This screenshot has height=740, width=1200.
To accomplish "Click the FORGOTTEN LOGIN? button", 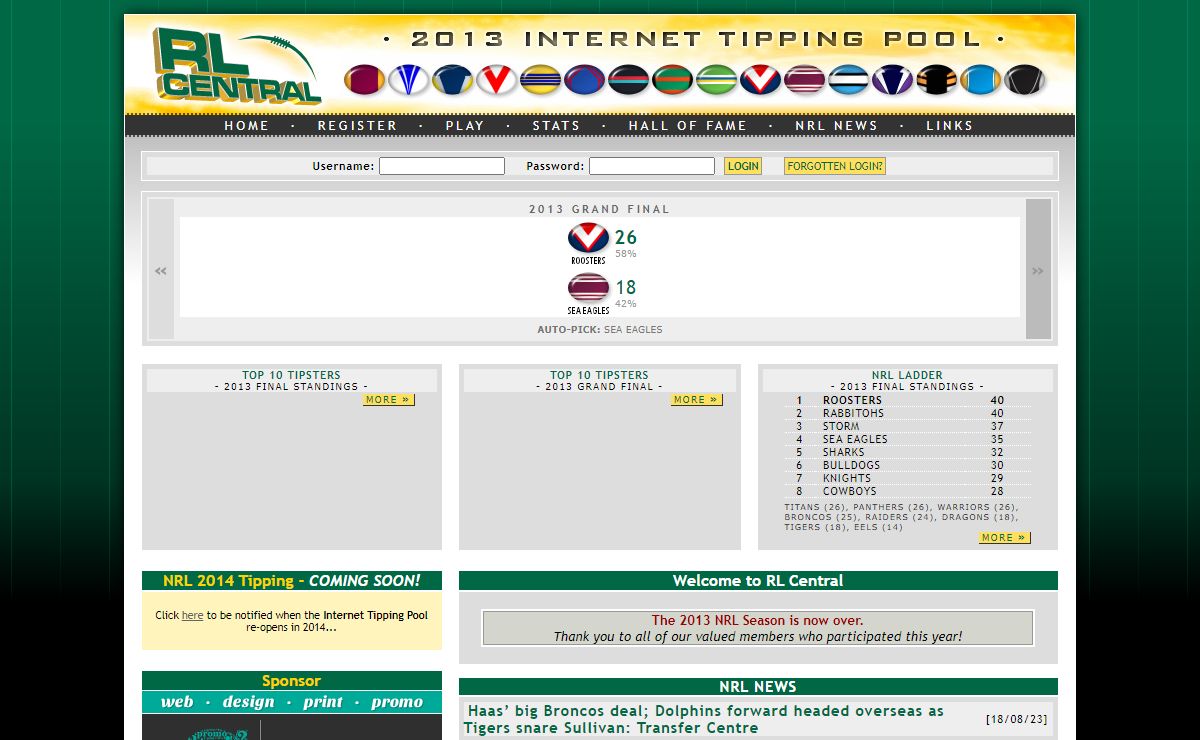I will (x=835, y=166).
